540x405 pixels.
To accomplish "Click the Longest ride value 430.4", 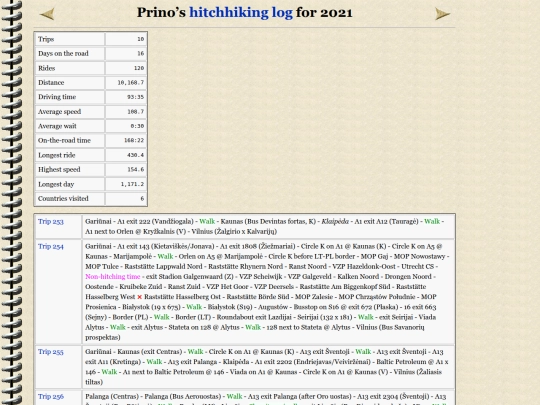I will tap(135, 155).
